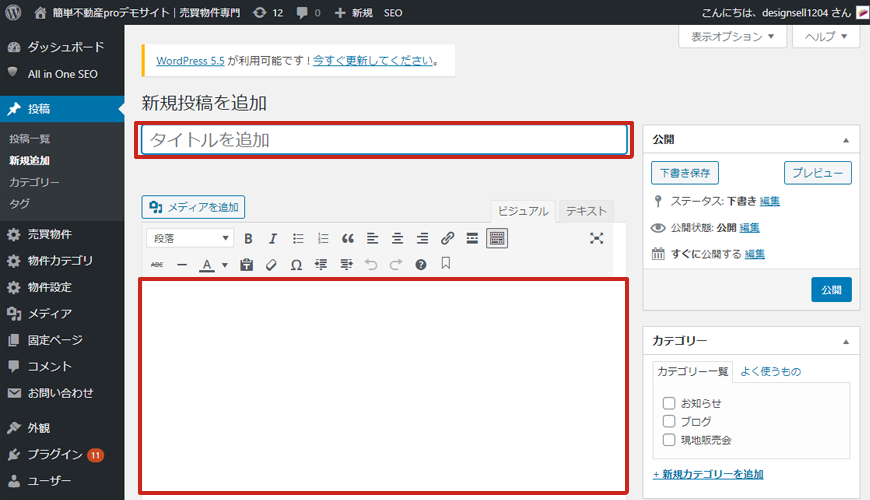
Task: Open the 段落 paragraph format dropdown
Action: [190, 238]
